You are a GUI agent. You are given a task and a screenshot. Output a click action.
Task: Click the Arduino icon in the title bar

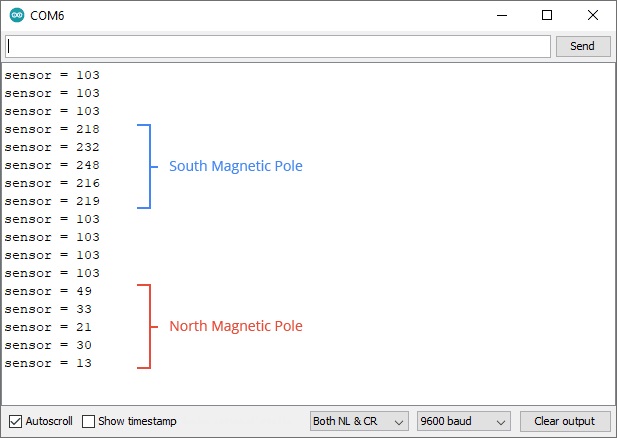click(x=16, y=15)
